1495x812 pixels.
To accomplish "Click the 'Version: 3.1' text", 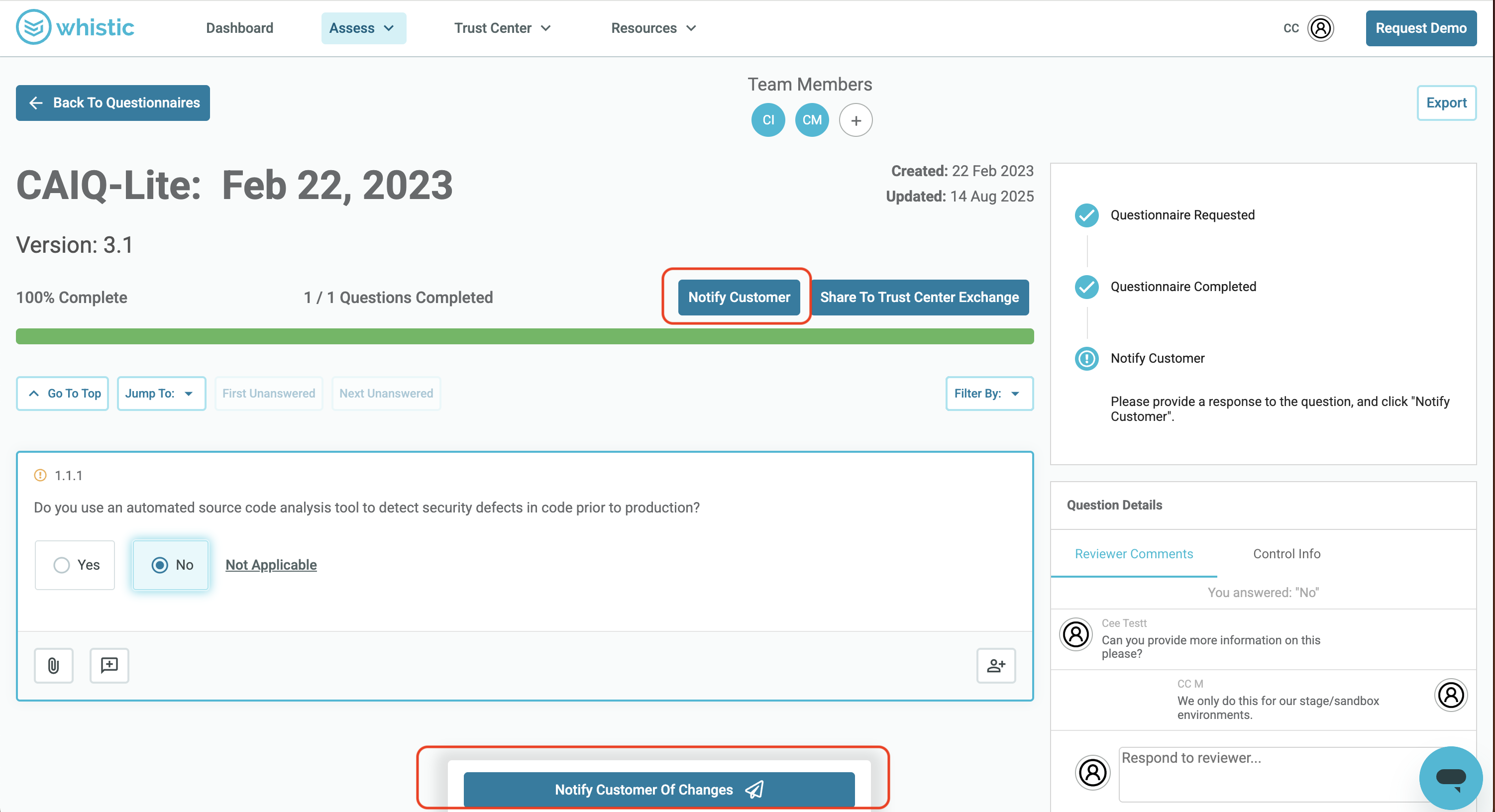I will click(74, 245).
